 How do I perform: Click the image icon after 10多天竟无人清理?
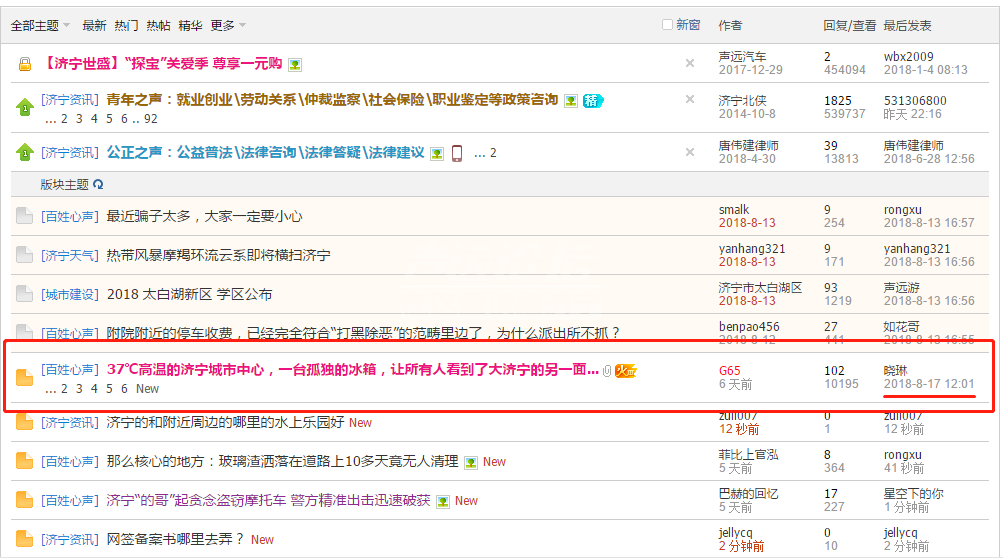(x=471, y=462)
